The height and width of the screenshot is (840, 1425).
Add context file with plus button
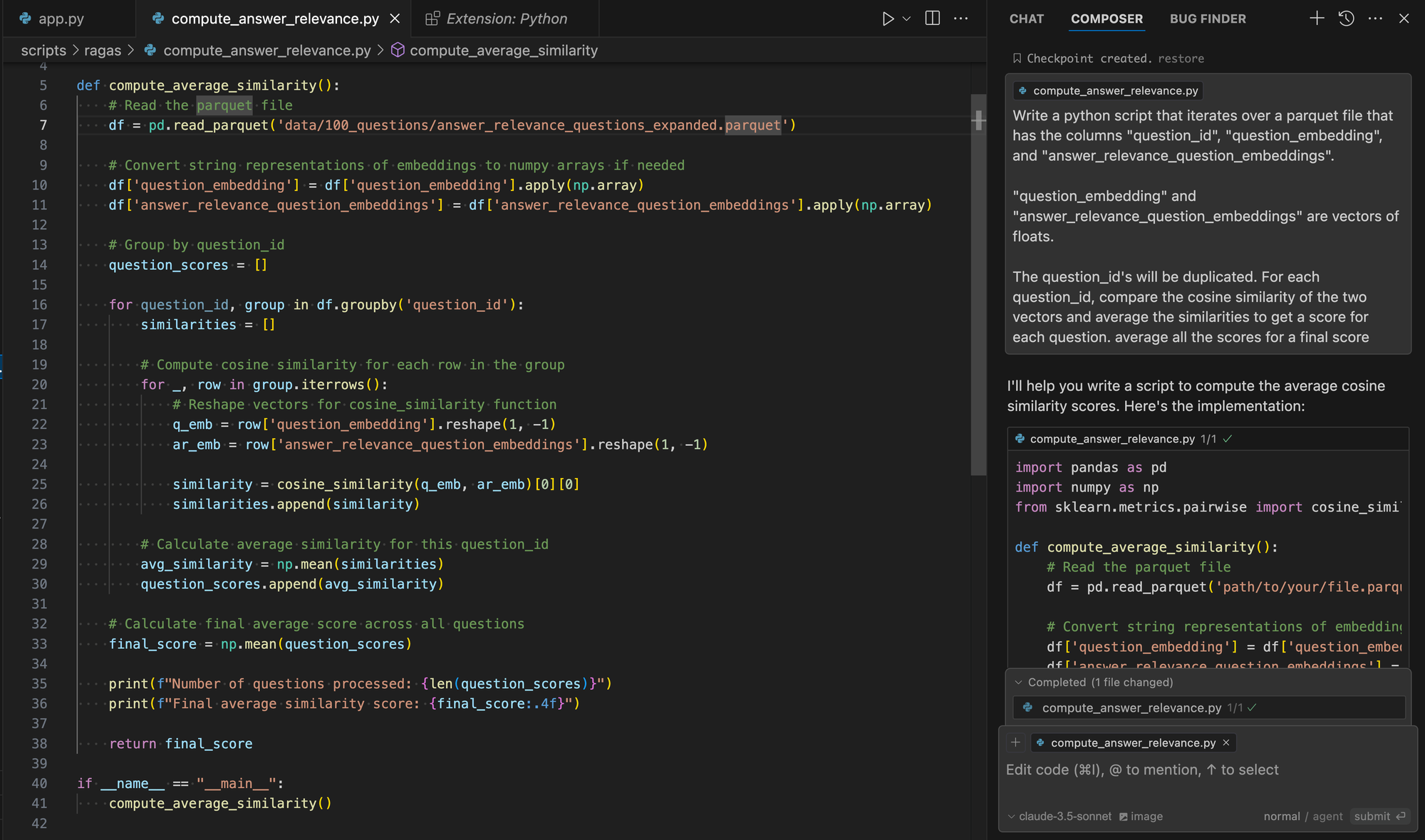pyautogui.click(x=1015, y=742)
